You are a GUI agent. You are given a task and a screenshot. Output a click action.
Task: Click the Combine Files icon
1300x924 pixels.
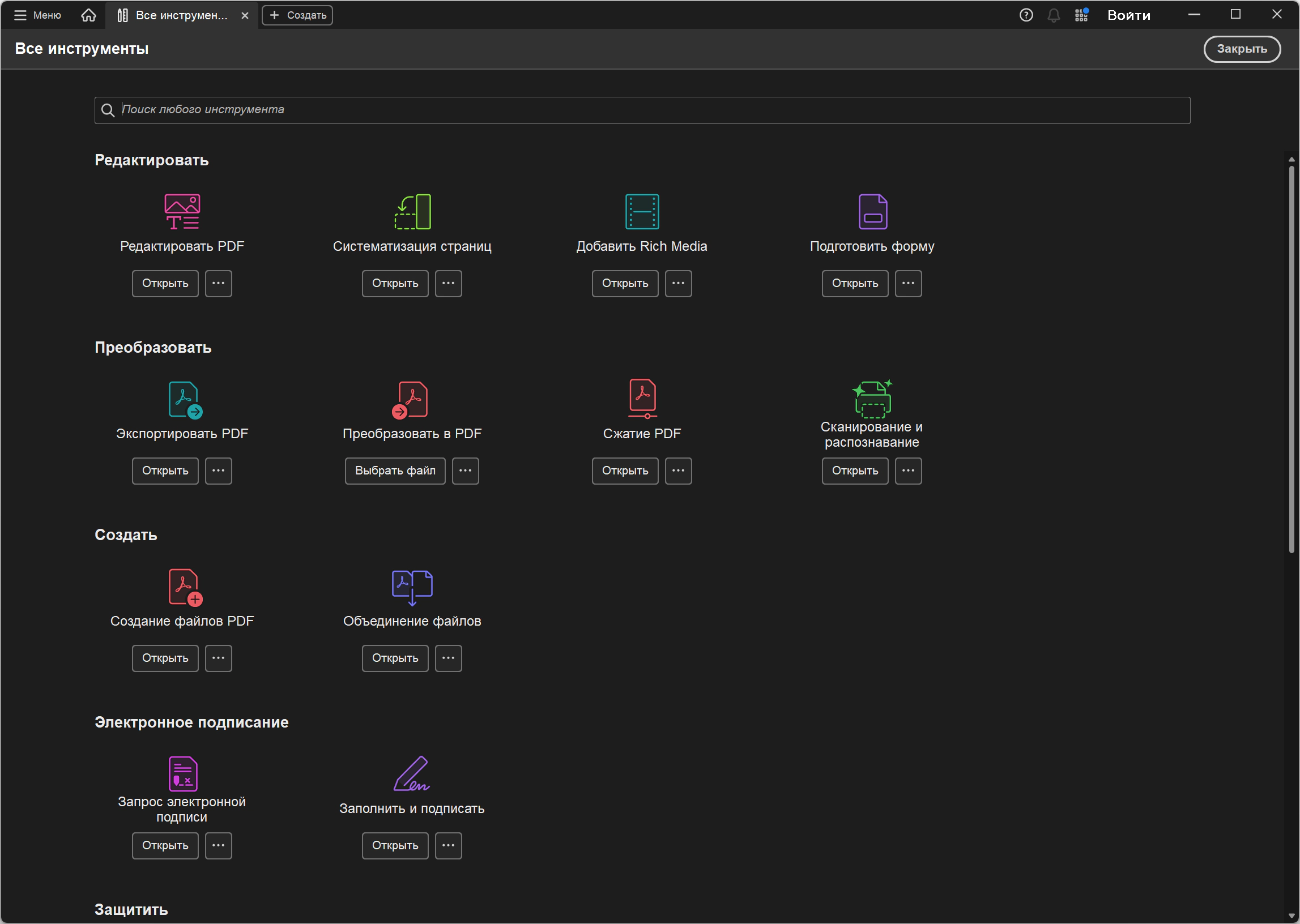coord(412,587)
